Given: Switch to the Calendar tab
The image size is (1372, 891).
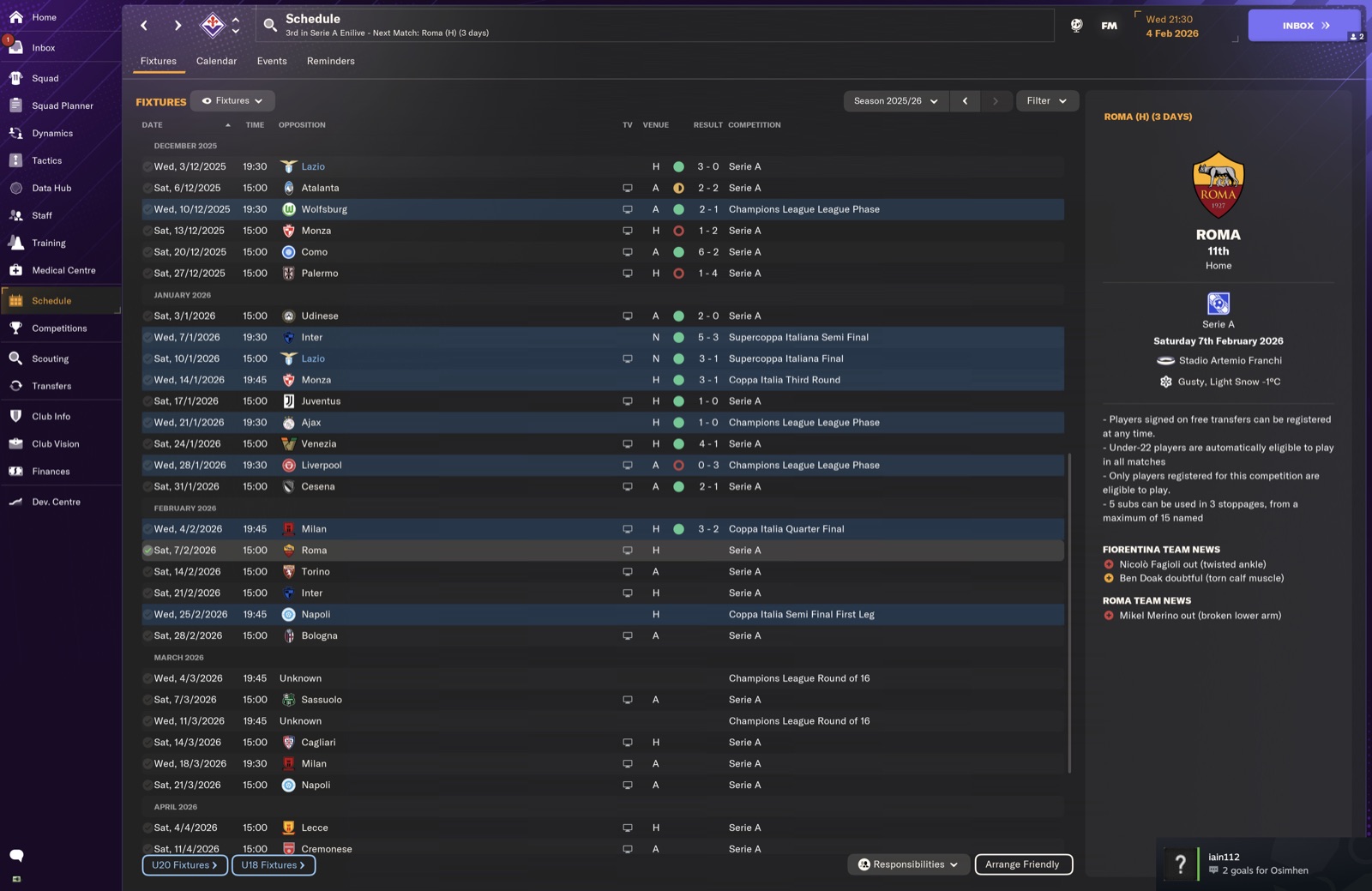Looking at the screenshot, I should 216,61.
